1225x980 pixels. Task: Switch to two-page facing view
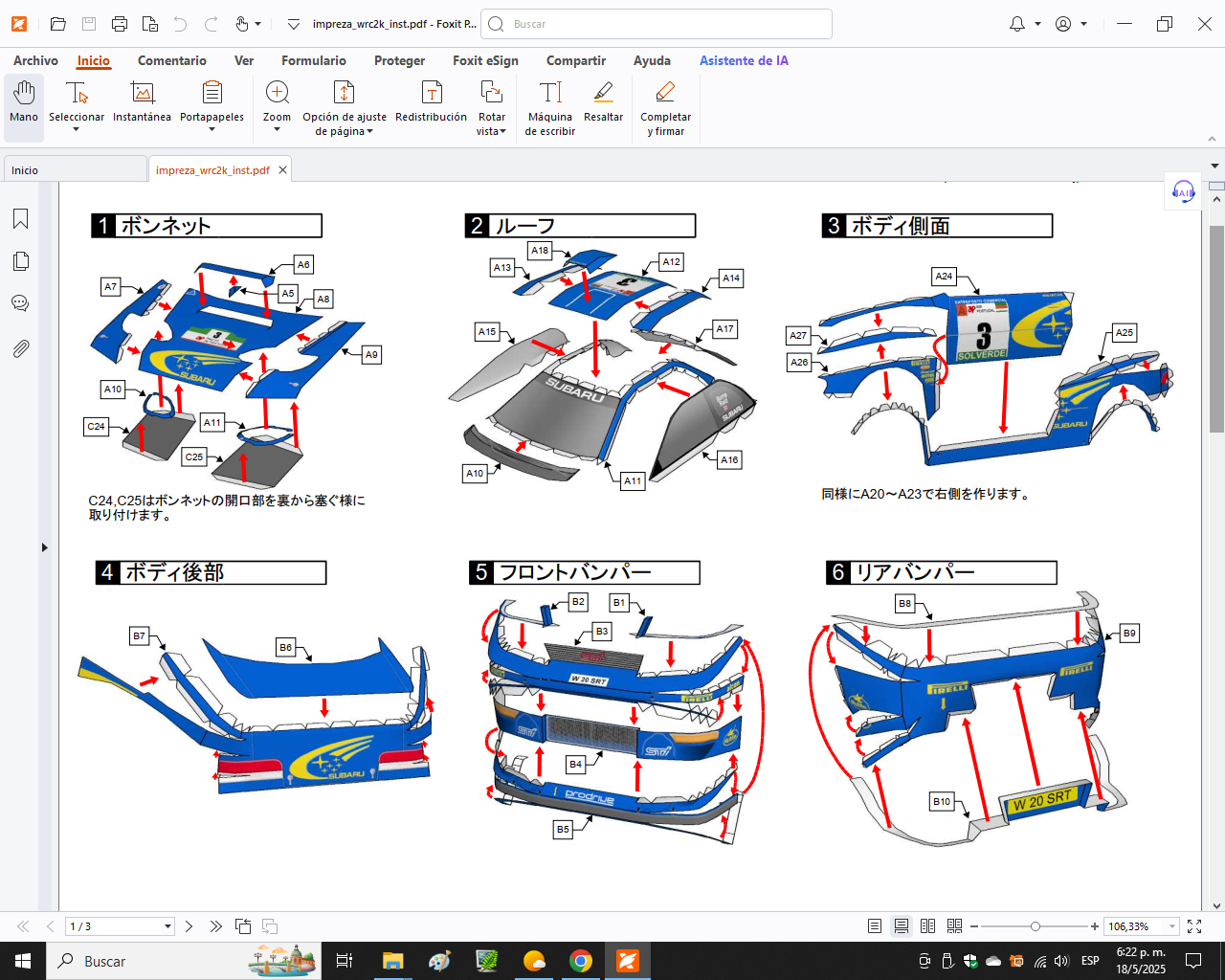927,926
